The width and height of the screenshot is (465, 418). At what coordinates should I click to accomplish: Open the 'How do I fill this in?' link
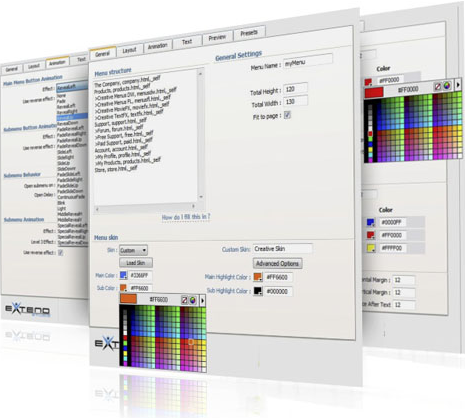click(x=186, y=217)
